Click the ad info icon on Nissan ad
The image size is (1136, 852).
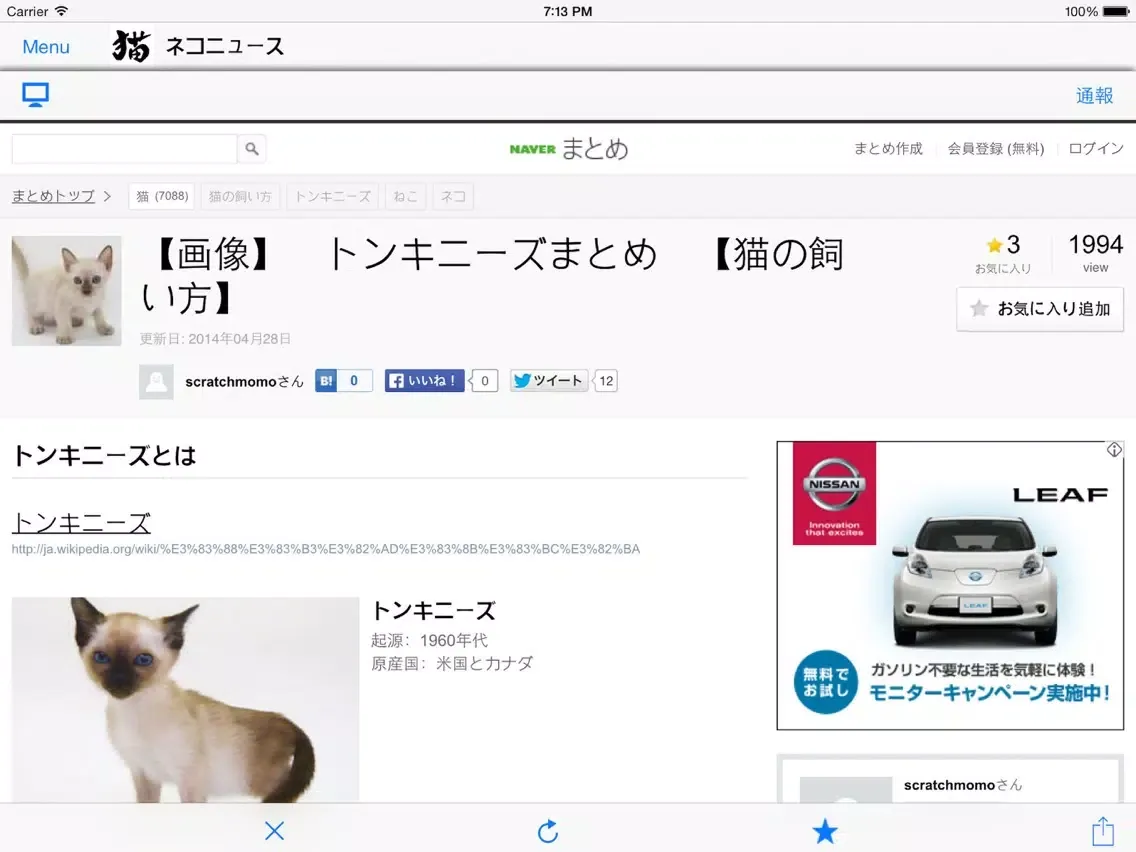(1114, 450)
